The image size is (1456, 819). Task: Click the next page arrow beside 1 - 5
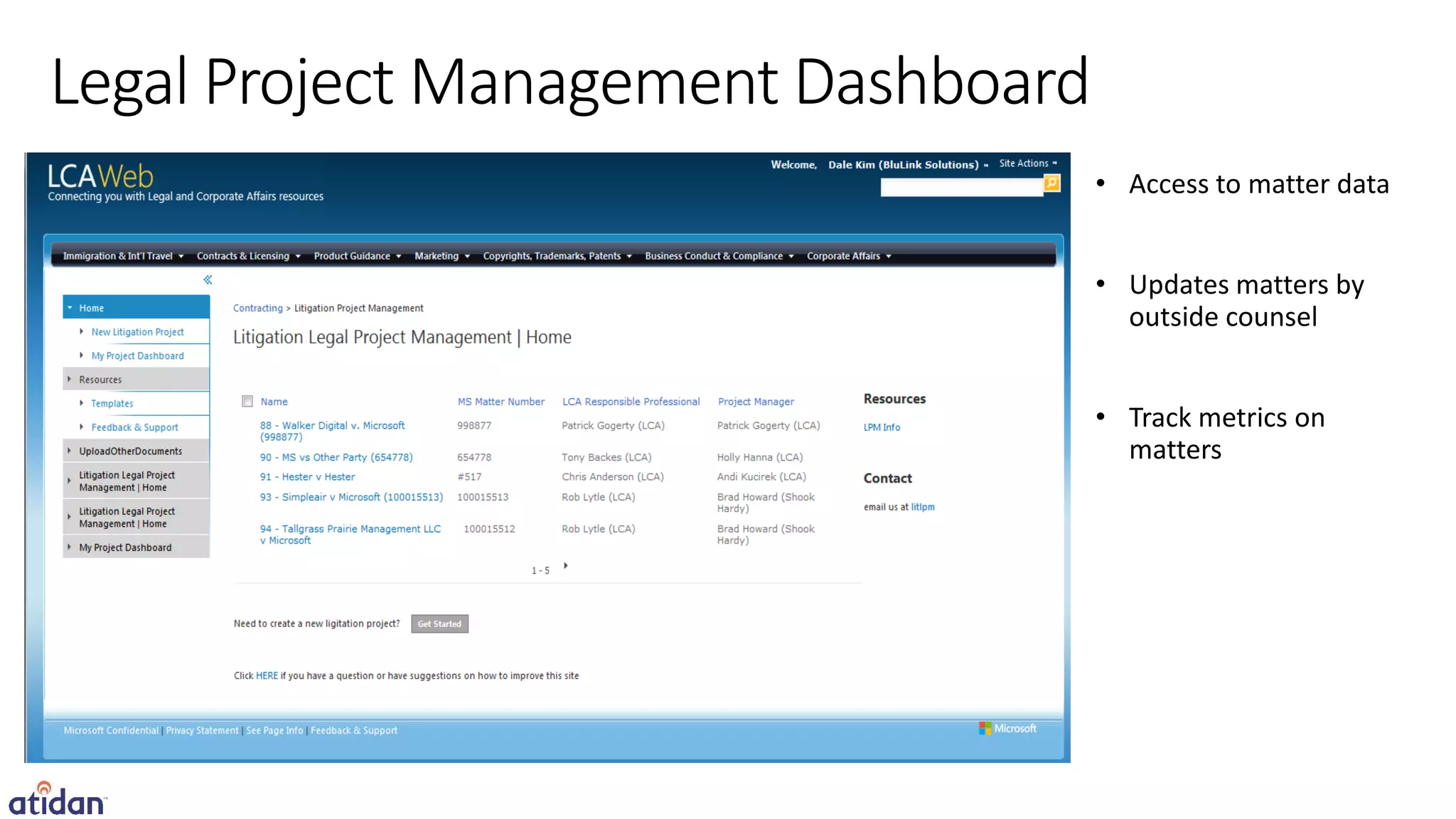pos(566,566)
